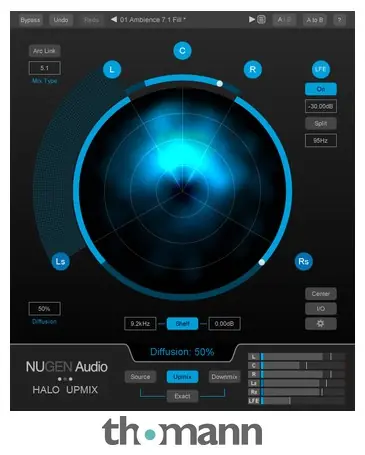The image size is (365, 455).
Task: Select the C center channel node
Action: pyautogui.click(x=182, y=51)
